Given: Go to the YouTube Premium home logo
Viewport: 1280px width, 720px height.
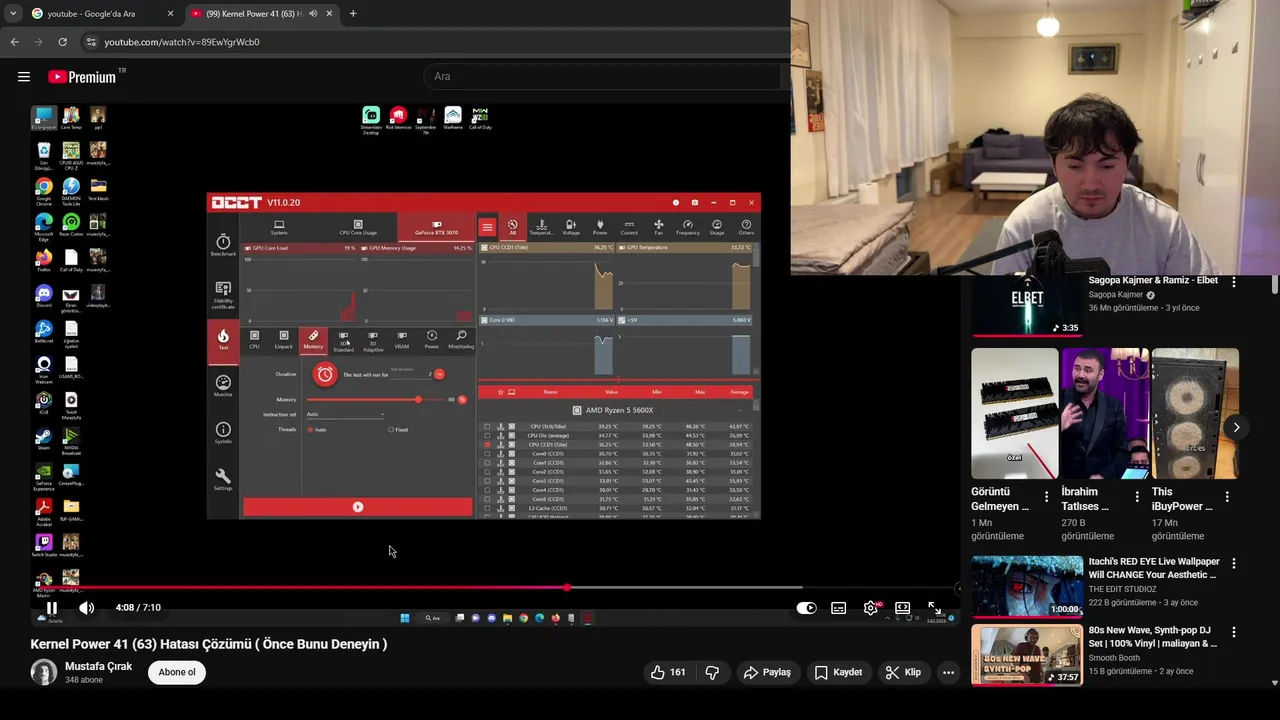Looking at the screenshot, I should pyautogui.click(x=84, y=77).
